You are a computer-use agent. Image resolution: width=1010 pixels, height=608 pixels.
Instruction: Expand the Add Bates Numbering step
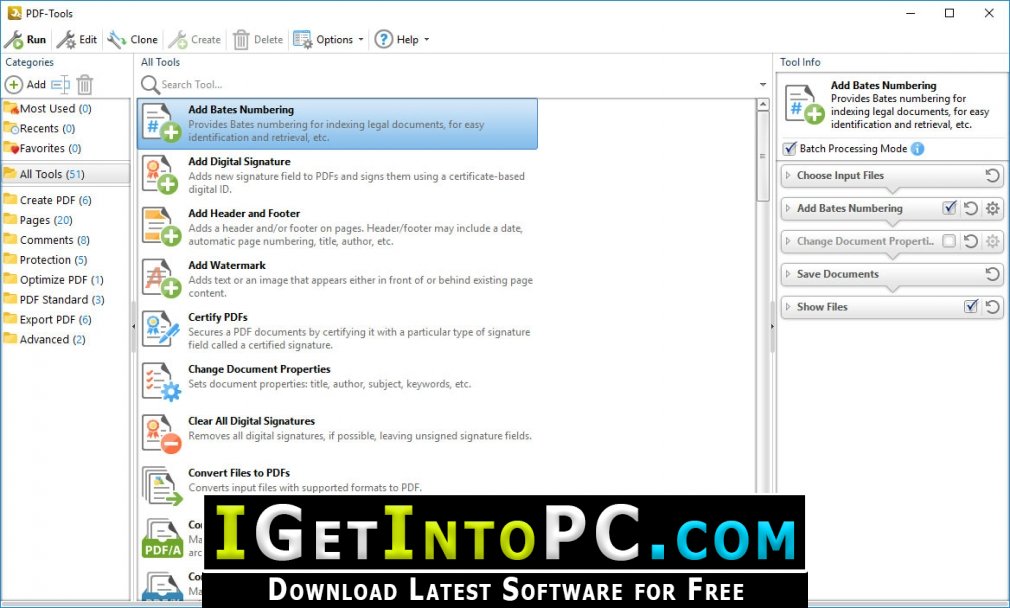point(788,208)
